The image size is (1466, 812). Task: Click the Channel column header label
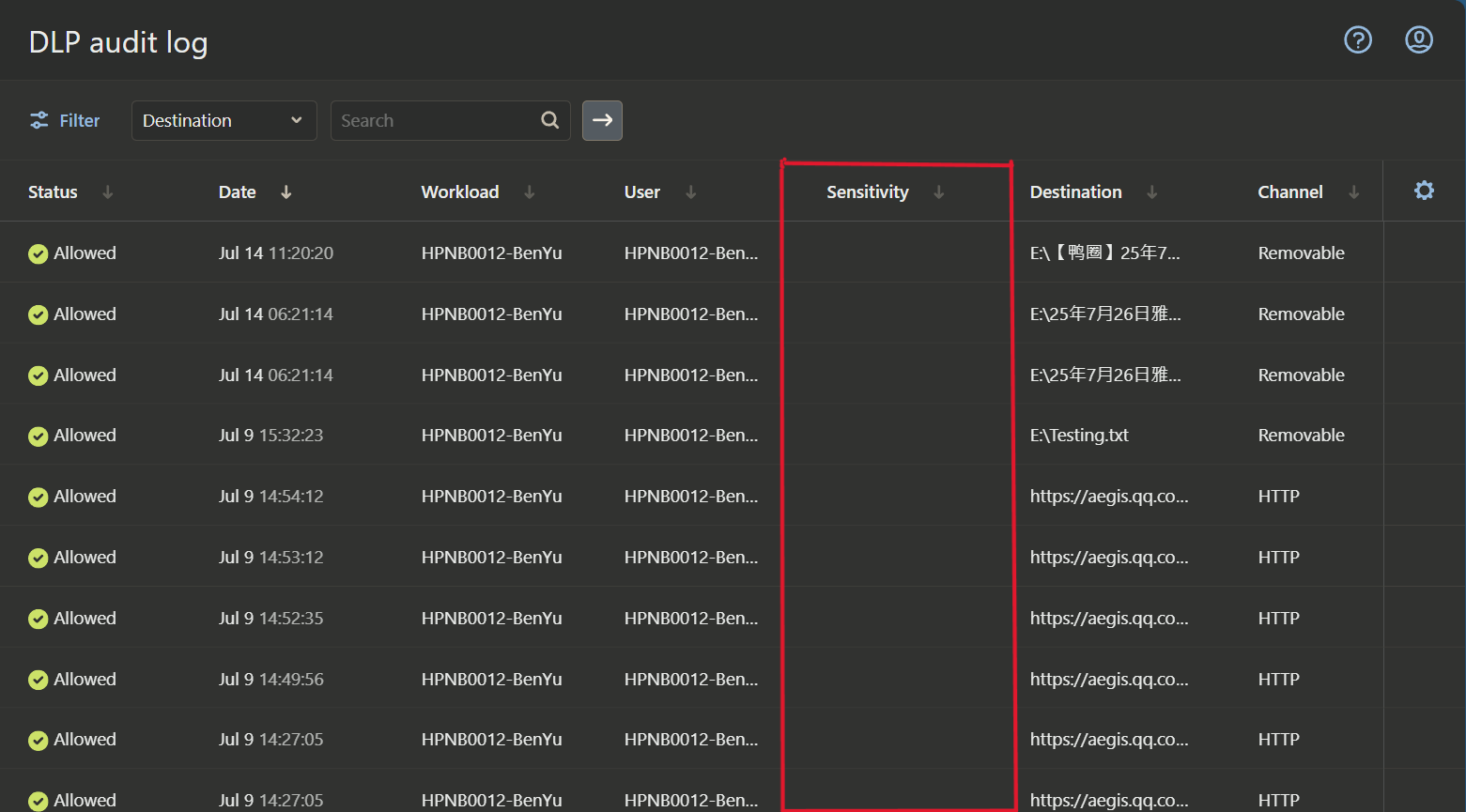point(1290,192)
